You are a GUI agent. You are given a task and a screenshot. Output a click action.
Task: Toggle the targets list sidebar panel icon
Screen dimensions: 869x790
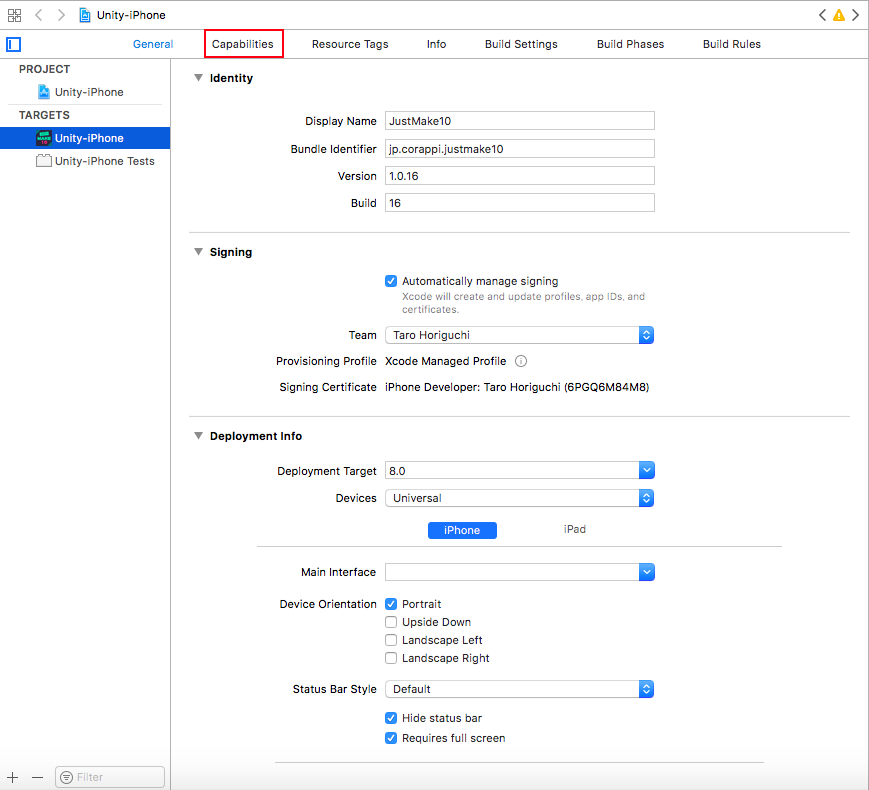[13, 44]
